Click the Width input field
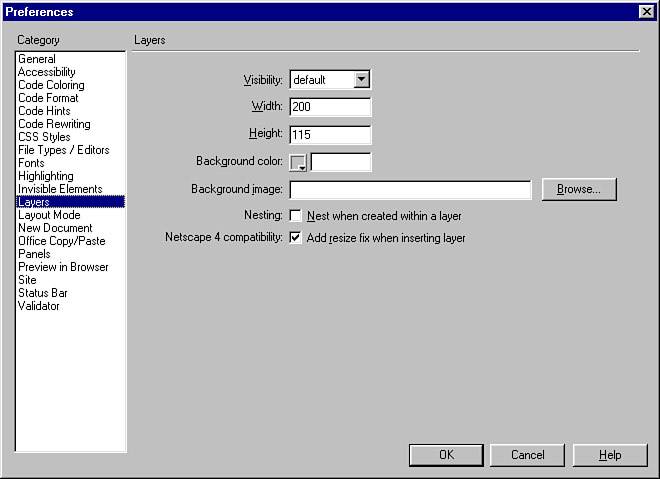The image size is (660, 479). coord(330,107)
